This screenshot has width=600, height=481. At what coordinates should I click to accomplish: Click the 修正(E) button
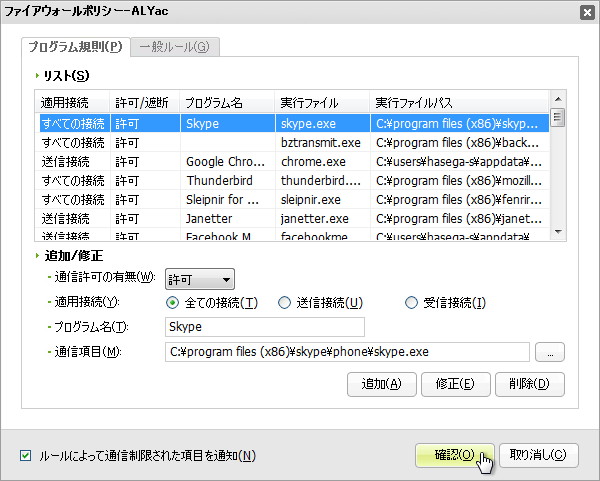click(x=455, y=384)
